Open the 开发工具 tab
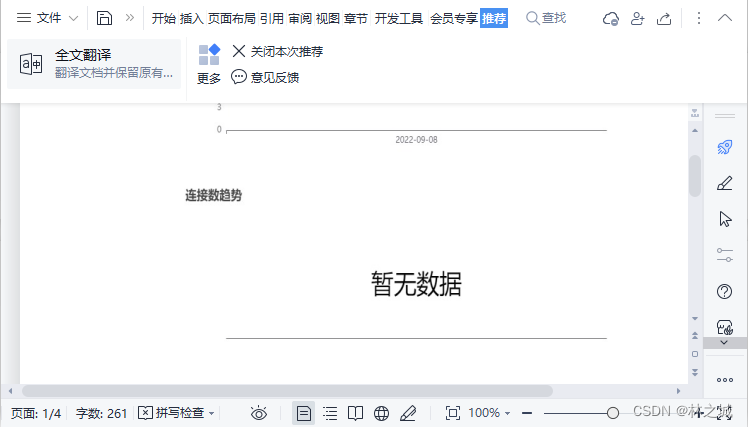748x427 pixels. tap(399, 19)
